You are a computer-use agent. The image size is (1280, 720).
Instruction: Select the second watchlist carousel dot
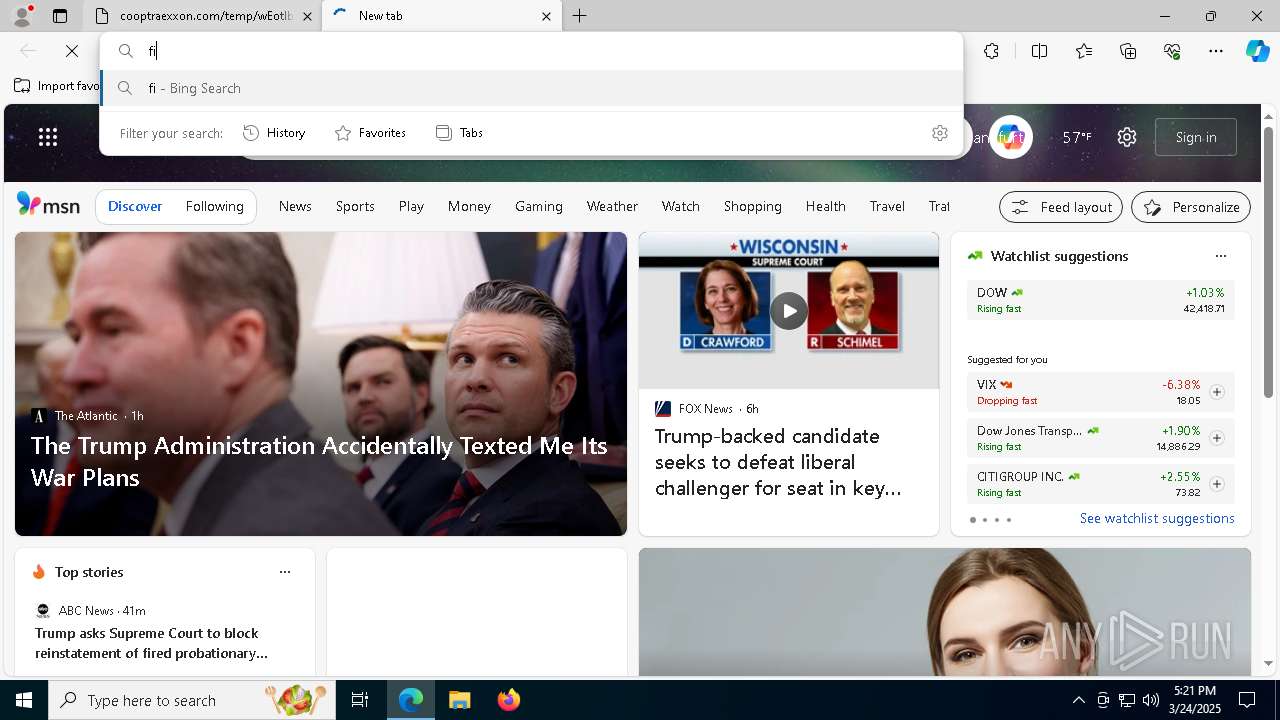[x=985, y=520]
